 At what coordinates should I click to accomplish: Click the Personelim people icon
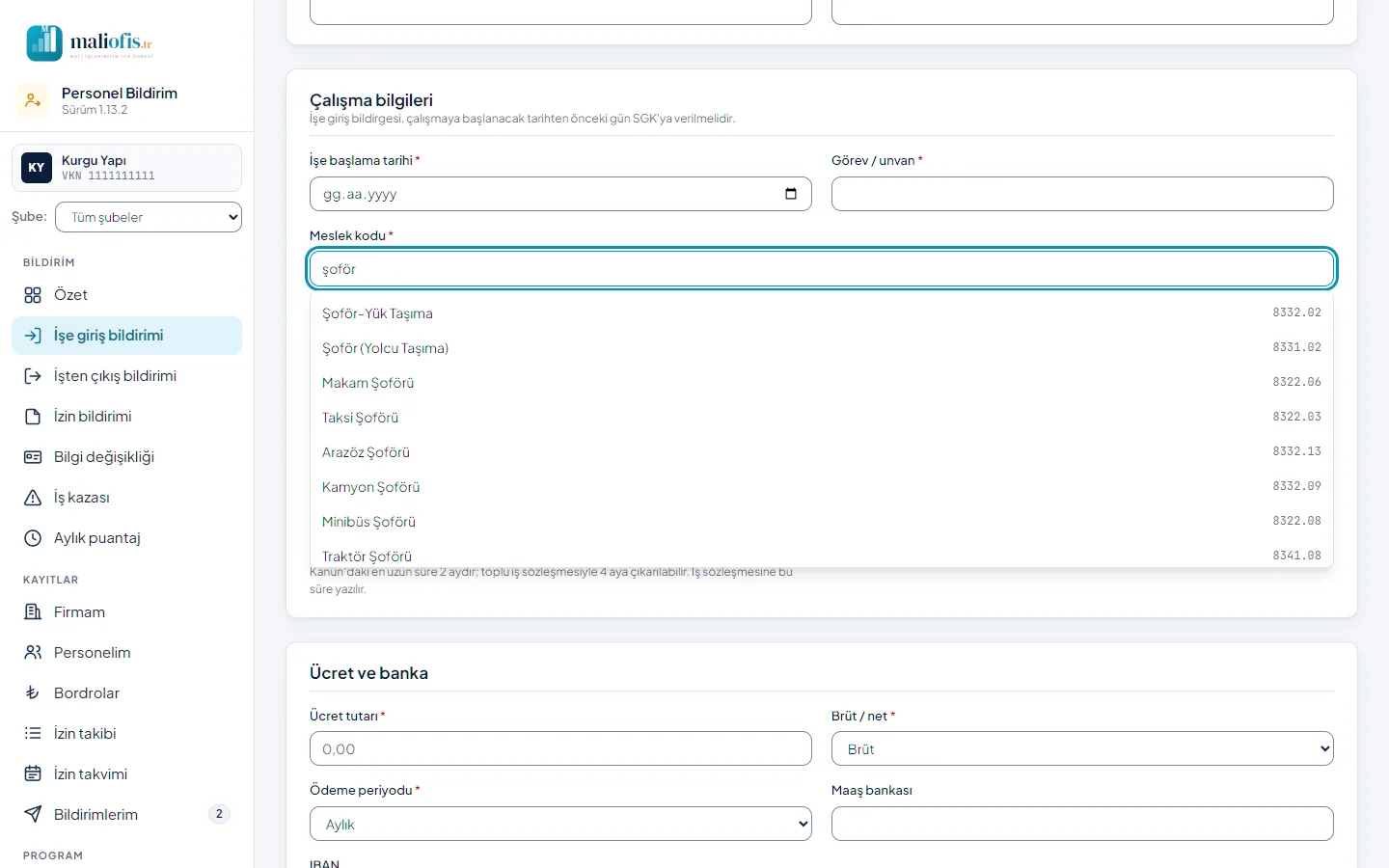(33, 653)
